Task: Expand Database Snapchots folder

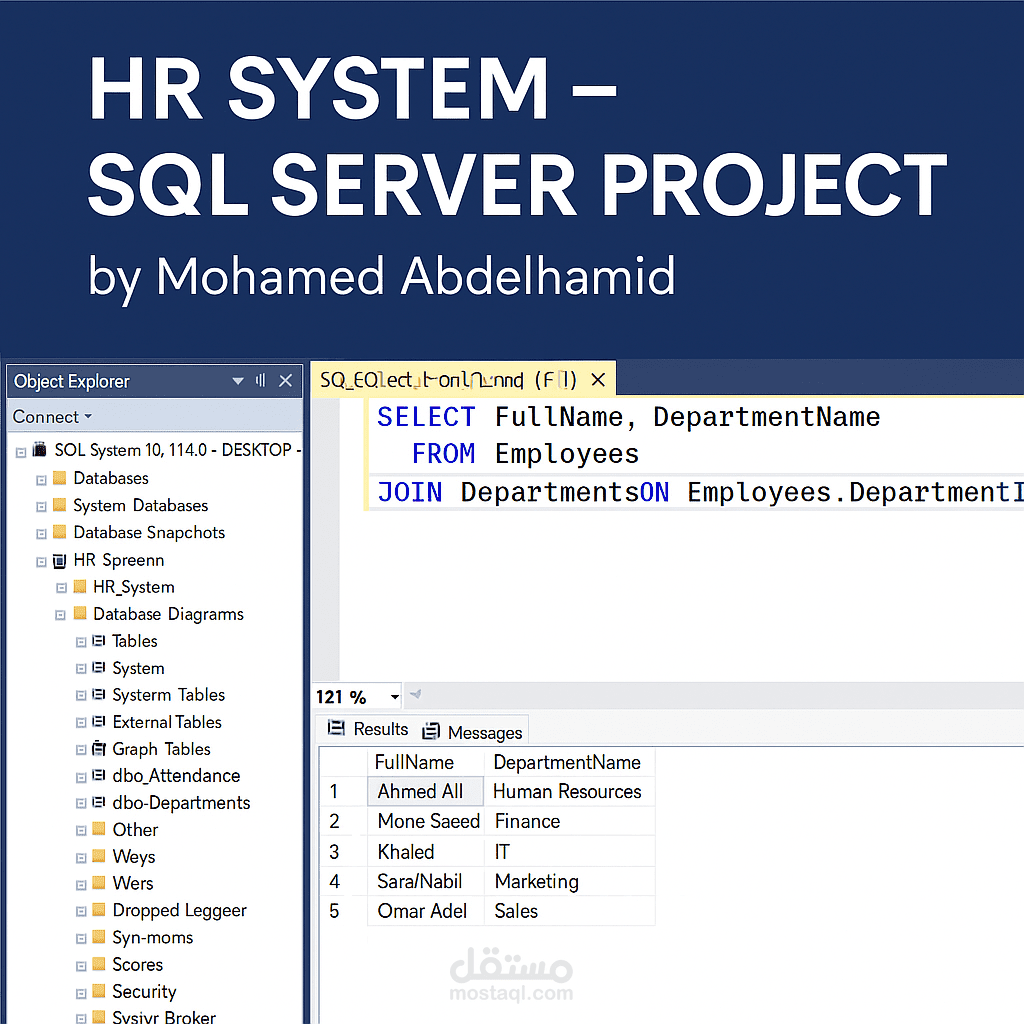Action: [x=41, y=534]
